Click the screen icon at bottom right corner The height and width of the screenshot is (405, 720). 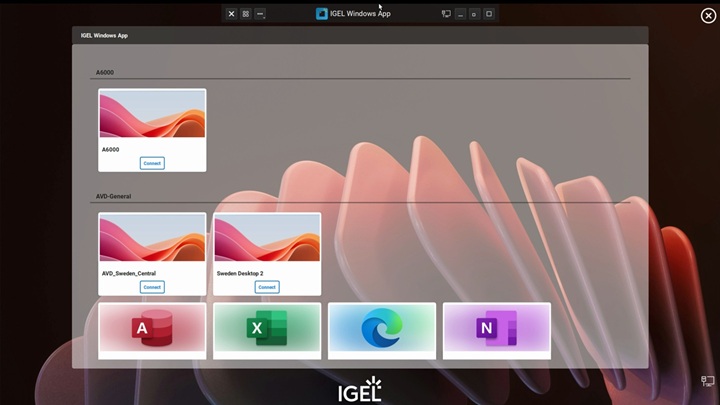[707, 381]
